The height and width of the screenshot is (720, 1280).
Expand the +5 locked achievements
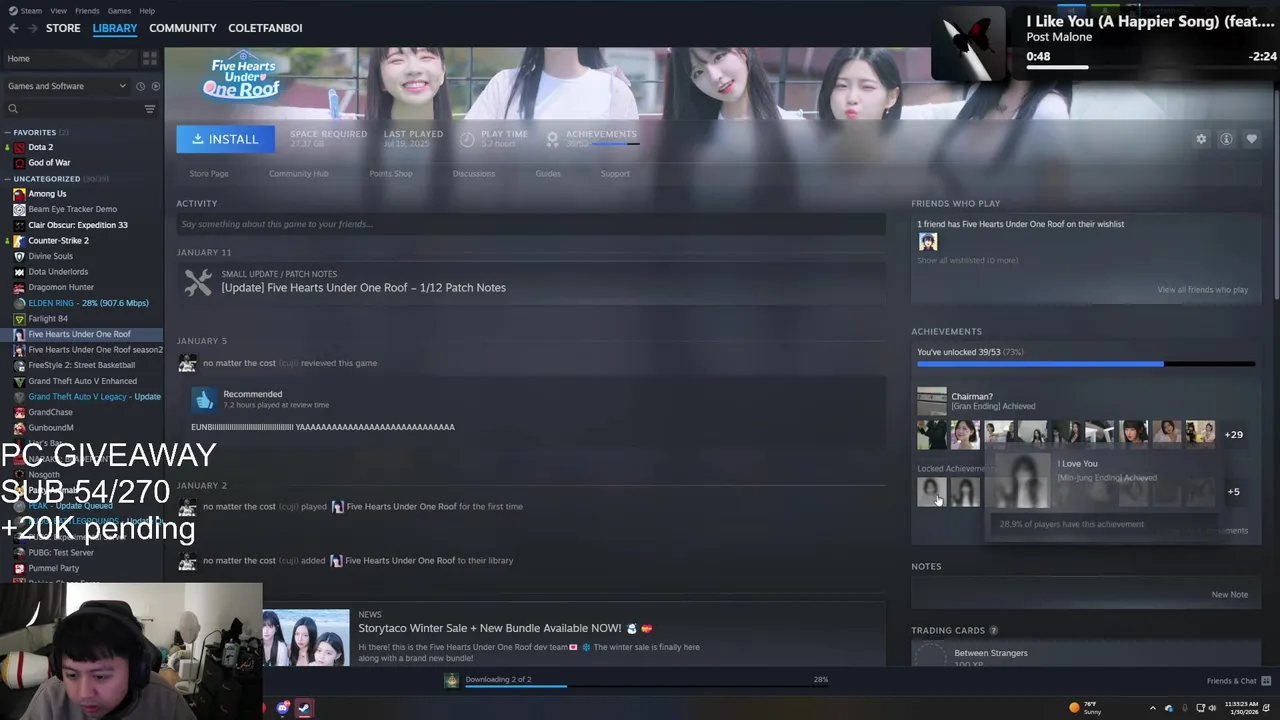click(1233, 491)
